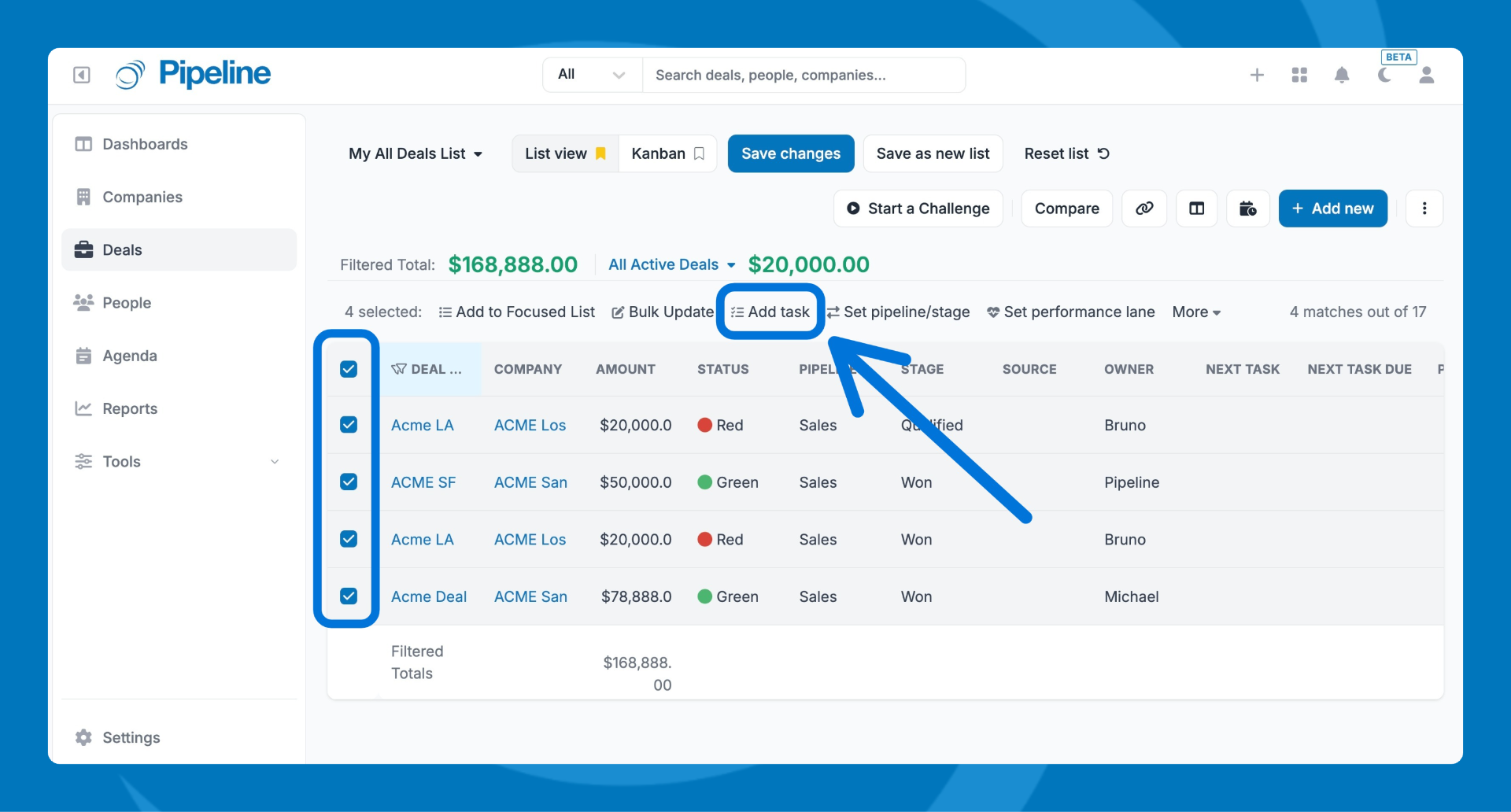Click the copy link icon button

click(x=1144, y=209)
